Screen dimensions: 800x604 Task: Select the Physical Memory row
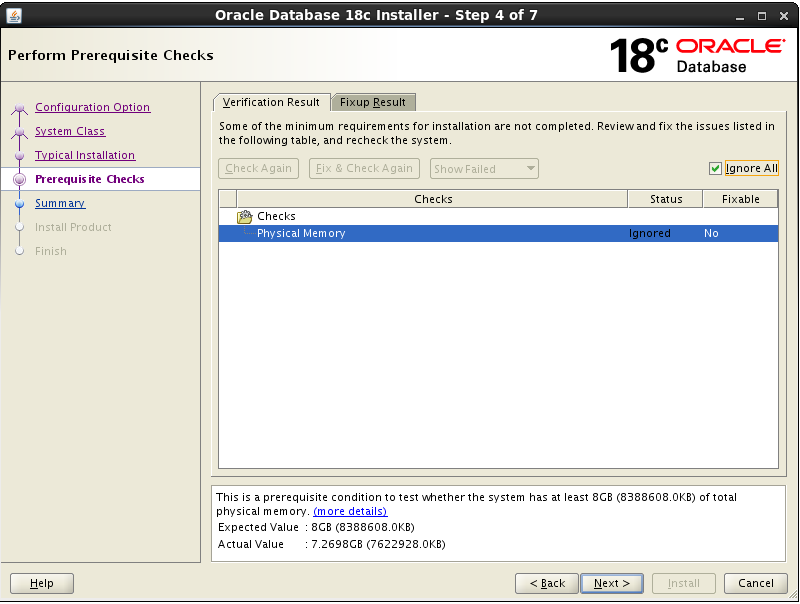coord(498,233)
